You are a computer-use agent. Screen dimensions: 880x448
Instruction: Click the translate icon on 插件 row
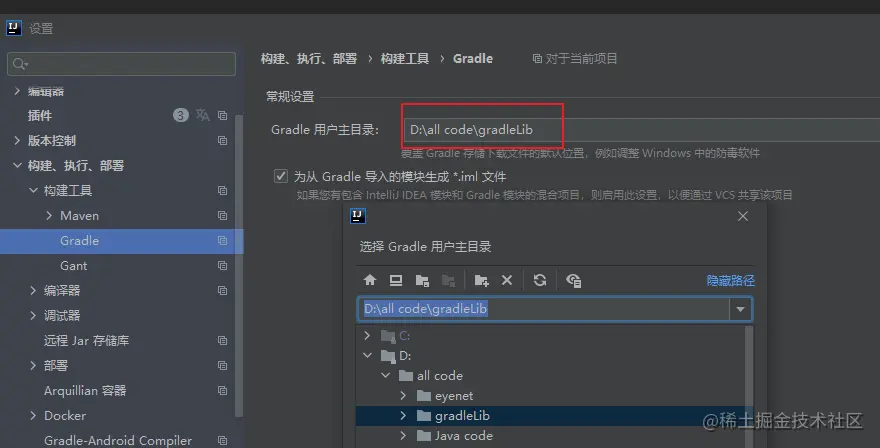click(203, 115)
